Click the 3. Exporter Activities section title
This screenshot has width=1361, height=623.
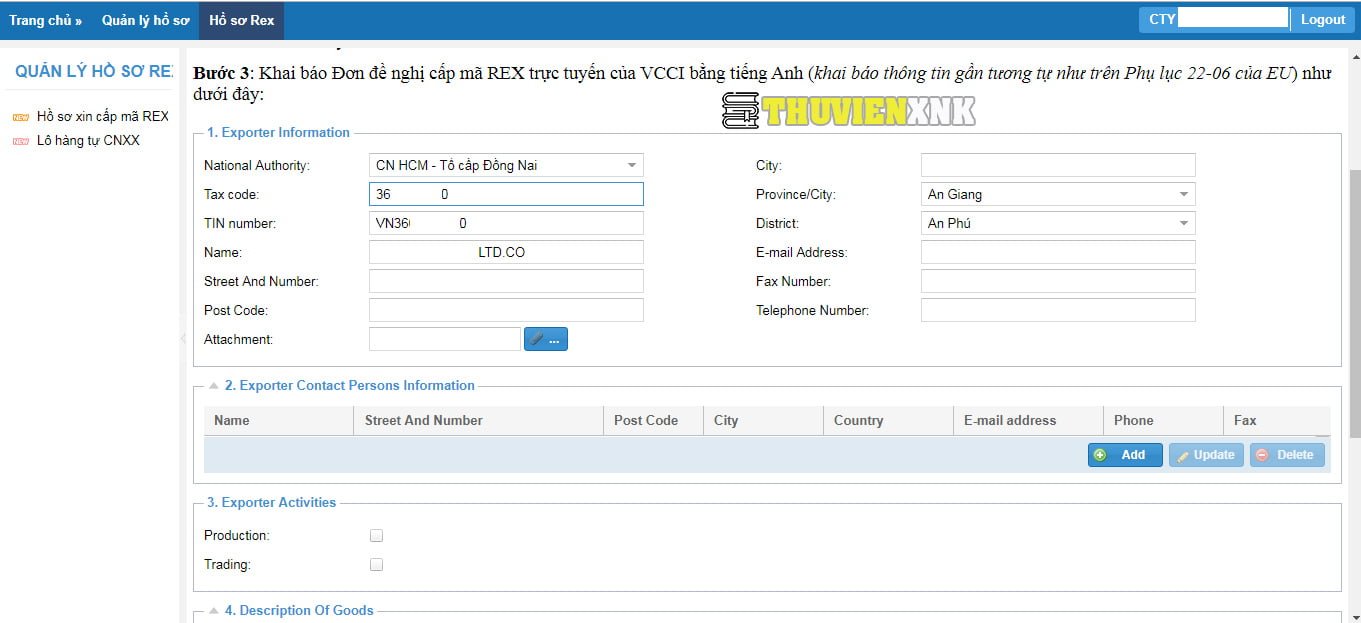coord(271,502)
